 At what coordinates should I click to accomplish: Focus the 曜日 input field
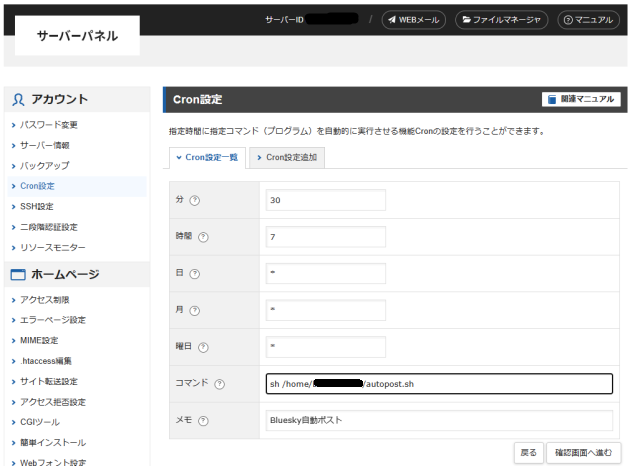tap(326, 347)
